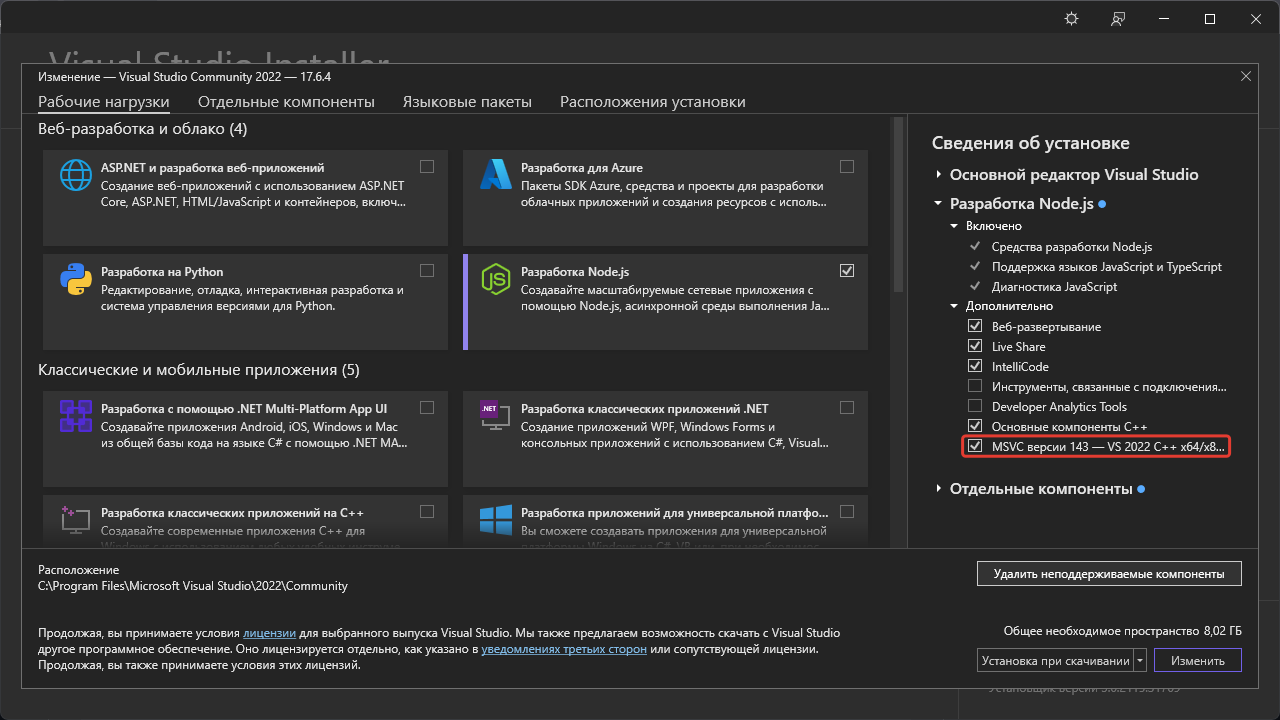
Task: Disable the IntelliCode component checkbox
Action: 975,366
